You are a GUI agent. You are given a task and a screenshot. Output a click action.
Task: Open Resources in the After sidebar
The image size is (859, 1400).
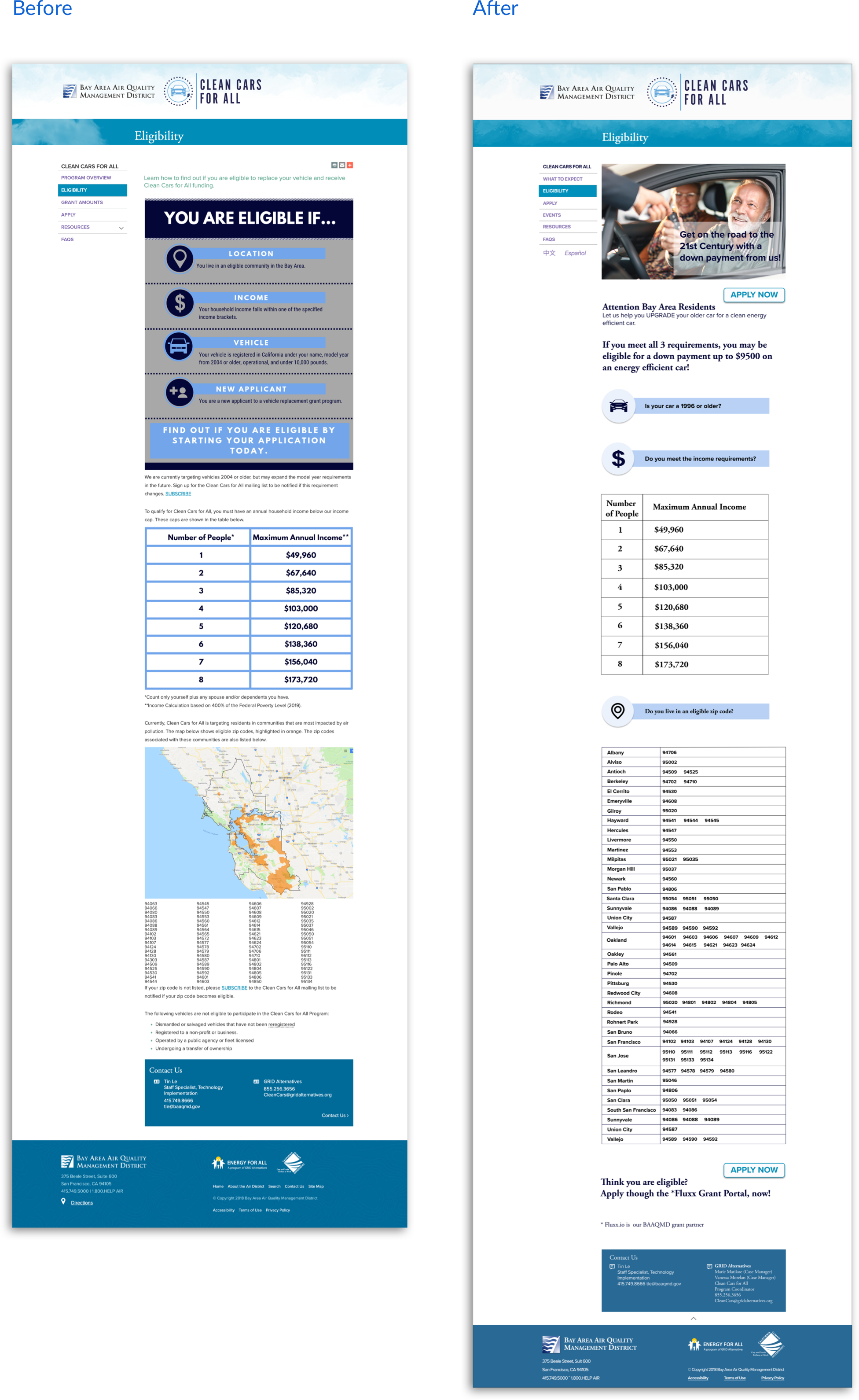(x=557, y=227)
